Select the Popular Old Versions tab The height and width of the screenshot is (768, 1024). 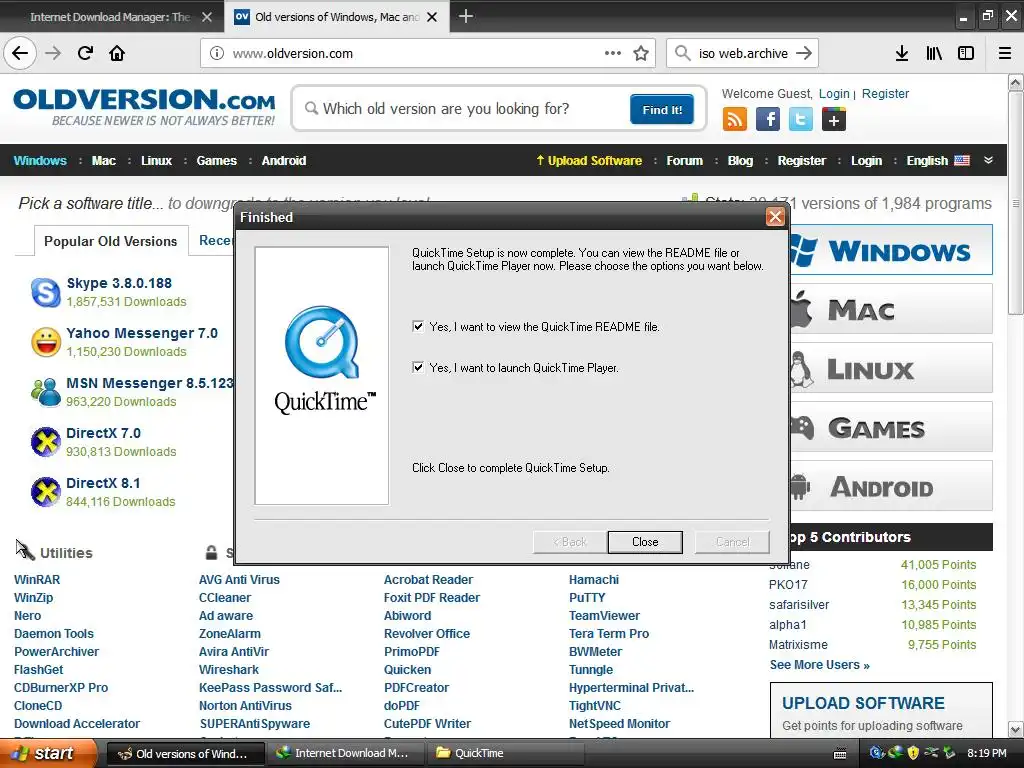[x=110, y=241]
